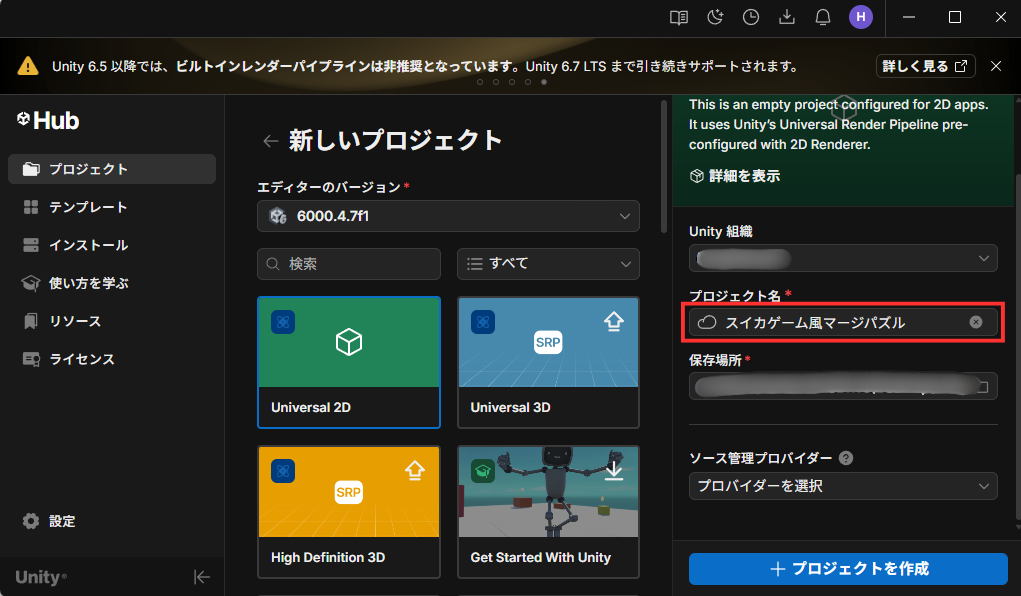The image size is (1021, 596).
Task: Expand the Unity 組織 dropdown
Action: coord(843,258)
